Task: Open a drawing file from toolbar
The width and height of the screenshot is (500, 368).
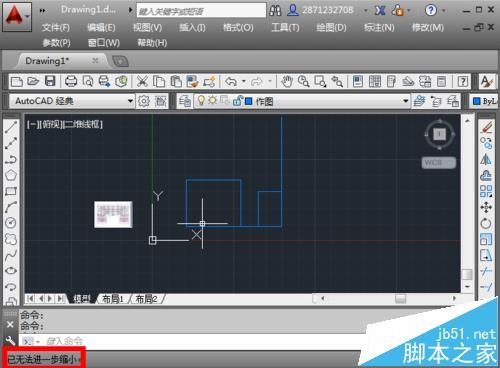Action: coord(33,81)
